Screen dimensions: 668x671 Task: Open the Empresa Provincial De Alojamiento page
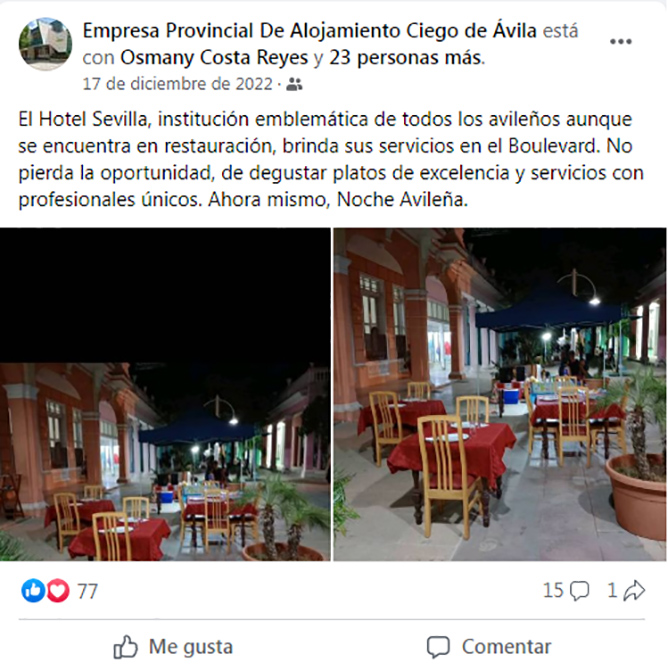(309, 30)
